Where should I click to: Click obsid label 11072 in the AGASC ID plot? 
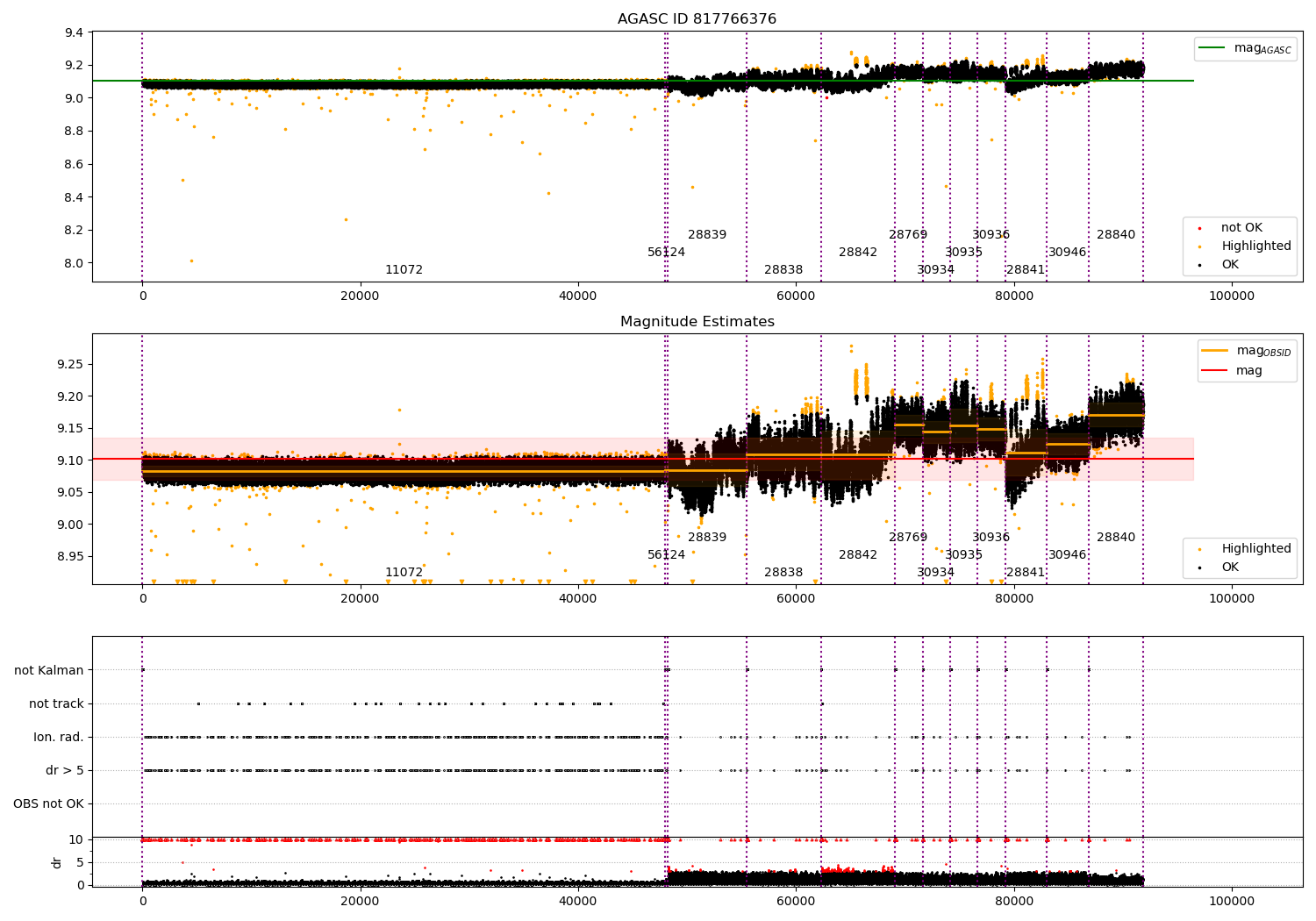click(404, 270)
